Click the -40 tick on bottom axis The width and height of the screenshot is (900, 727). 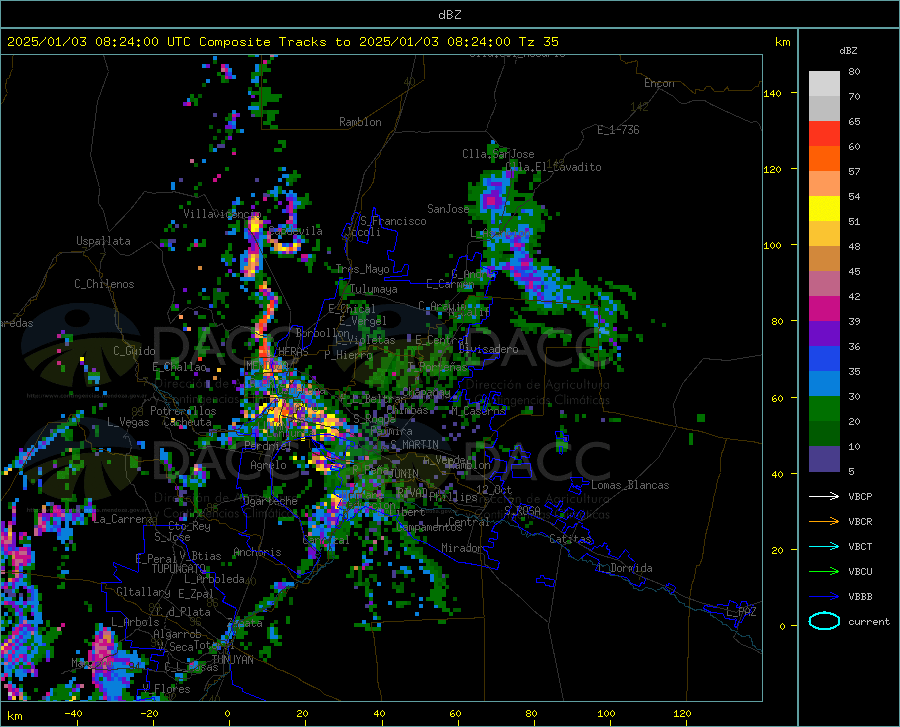click(73, 713)
